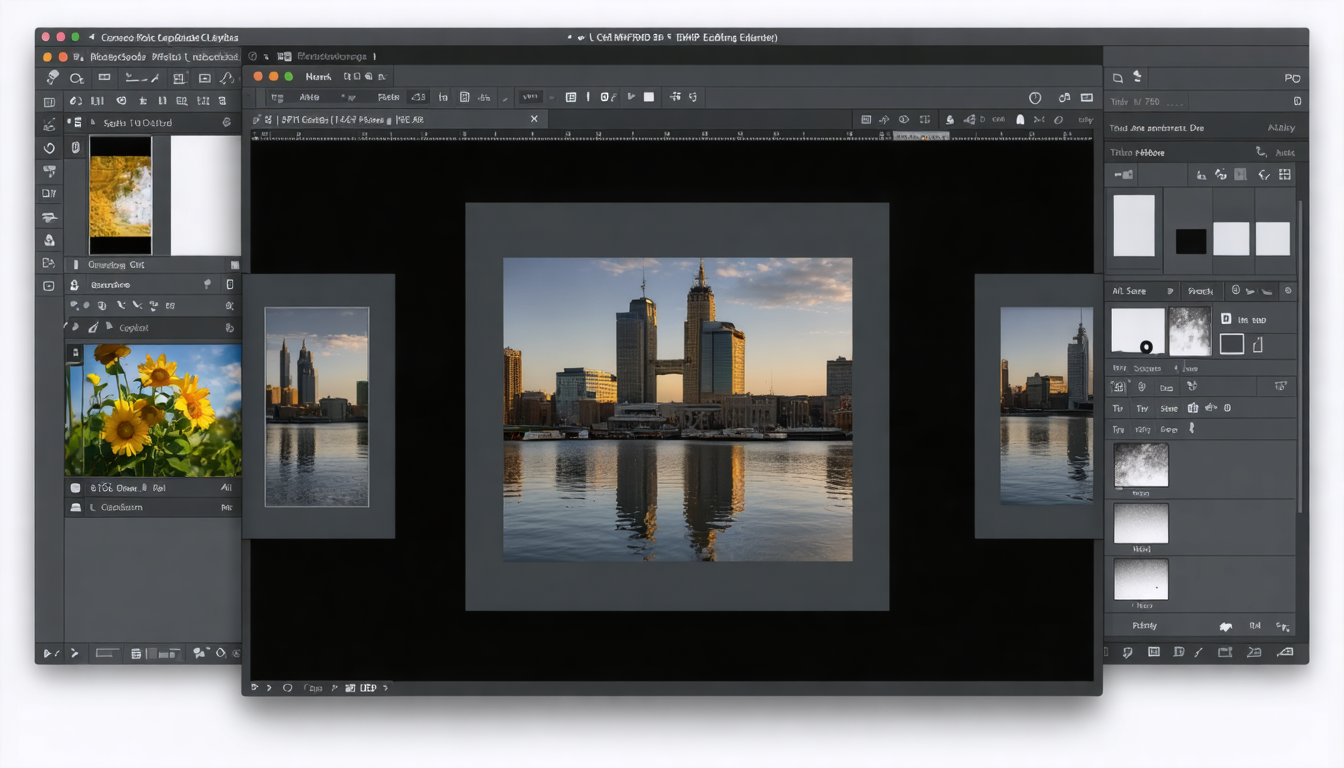Click the play icon in front window status bar
1344x768 pixels.
coord(255,688)
